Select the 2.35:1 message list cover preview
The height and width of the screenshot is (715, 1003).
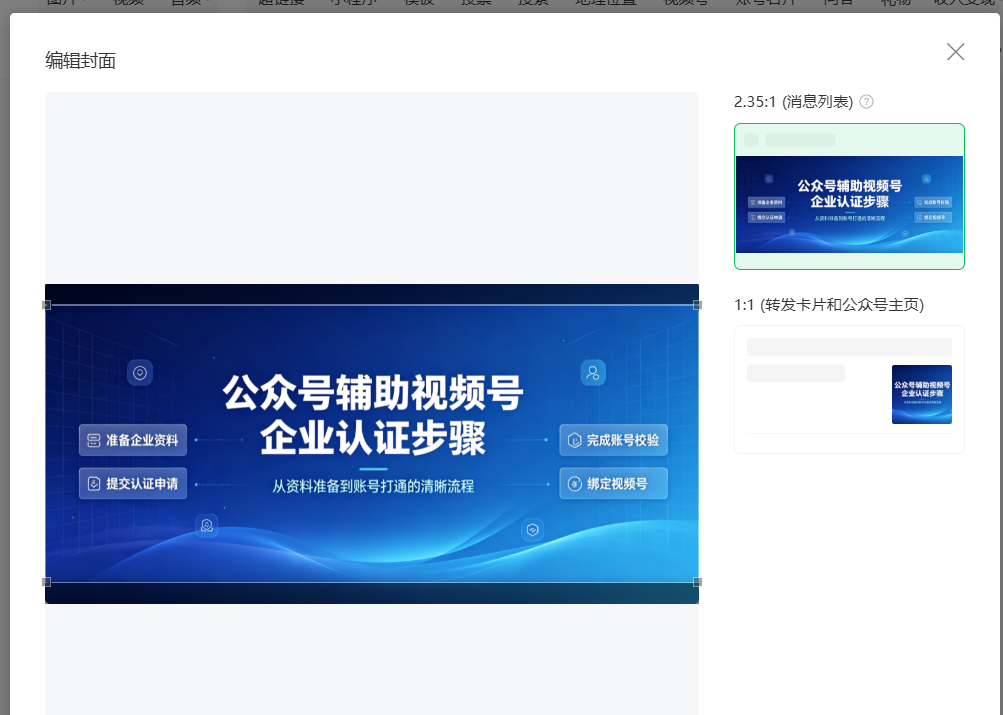(849, 196)
